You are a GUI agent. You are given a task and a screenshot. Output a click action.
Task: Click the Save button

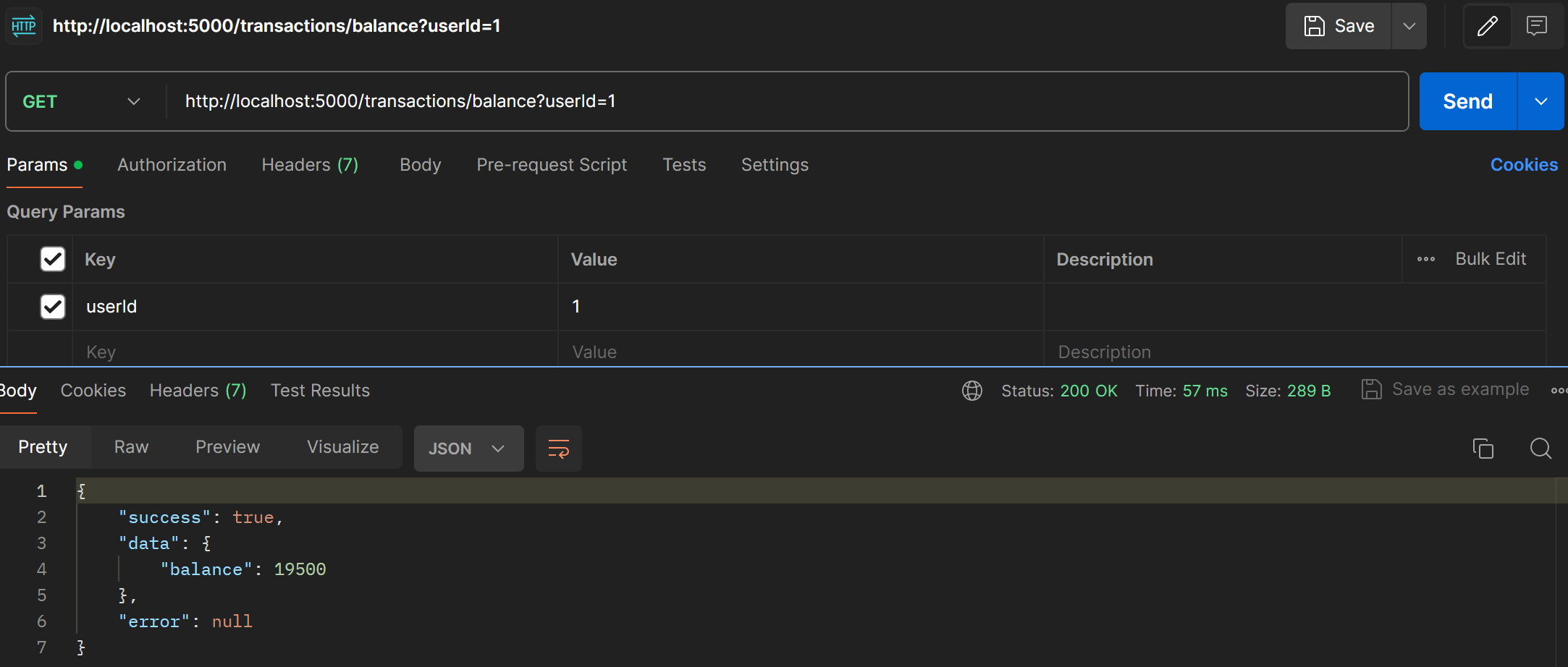[x=1339, y=26]
